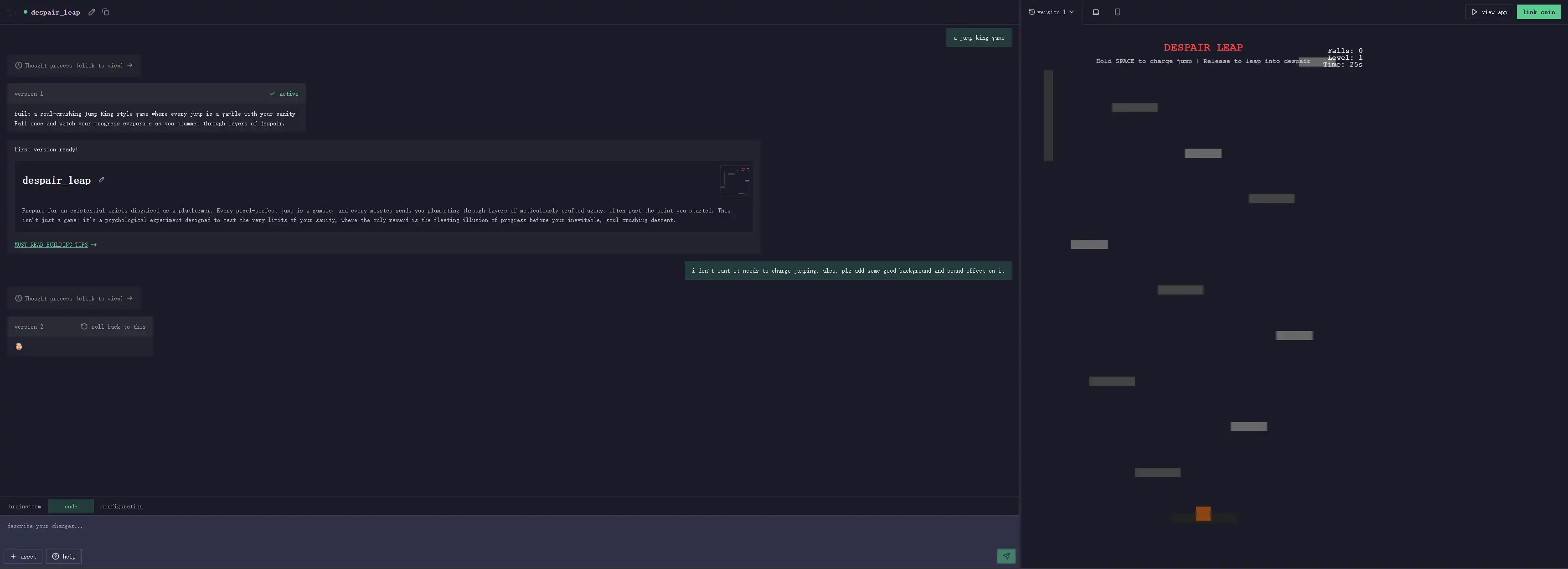The height and width of the screenshot is (569, 1568).
Task: Switch preview to desktop laptop view
Action: click(x=1096, y=12)
